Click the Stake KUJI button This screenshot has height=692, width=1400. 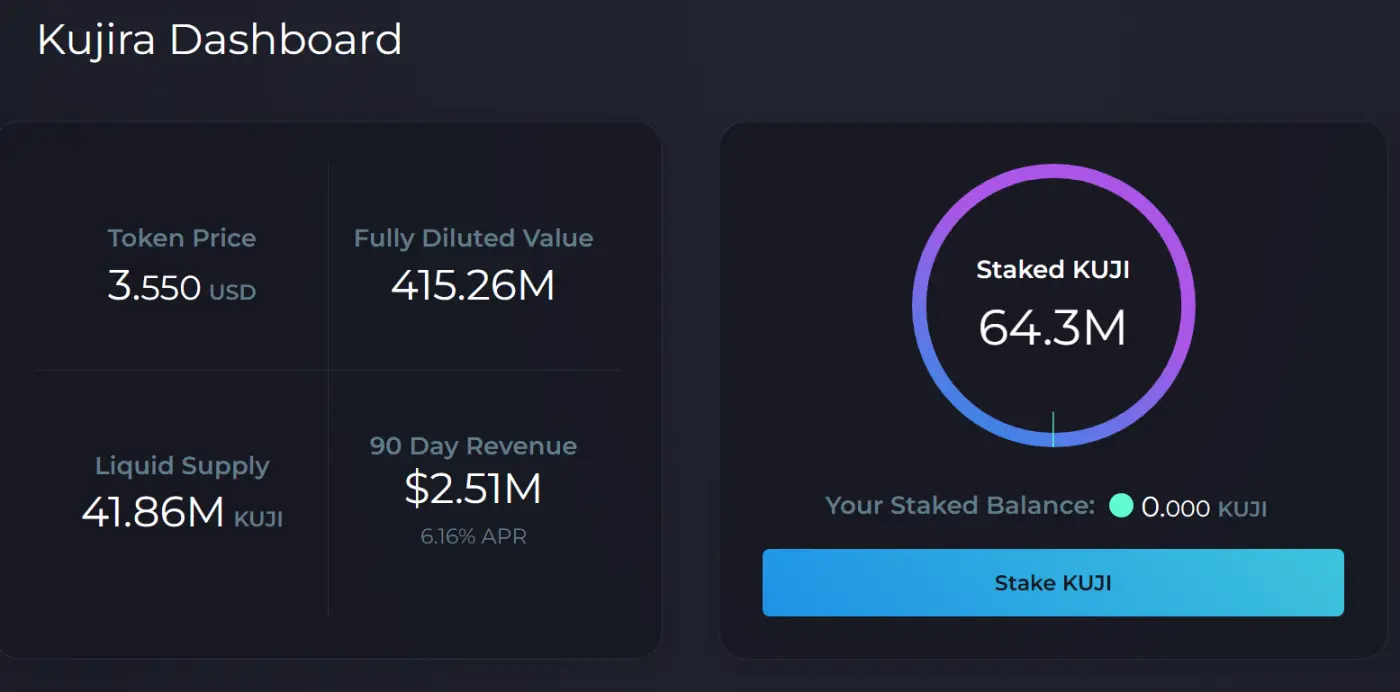click(1053, 583)
